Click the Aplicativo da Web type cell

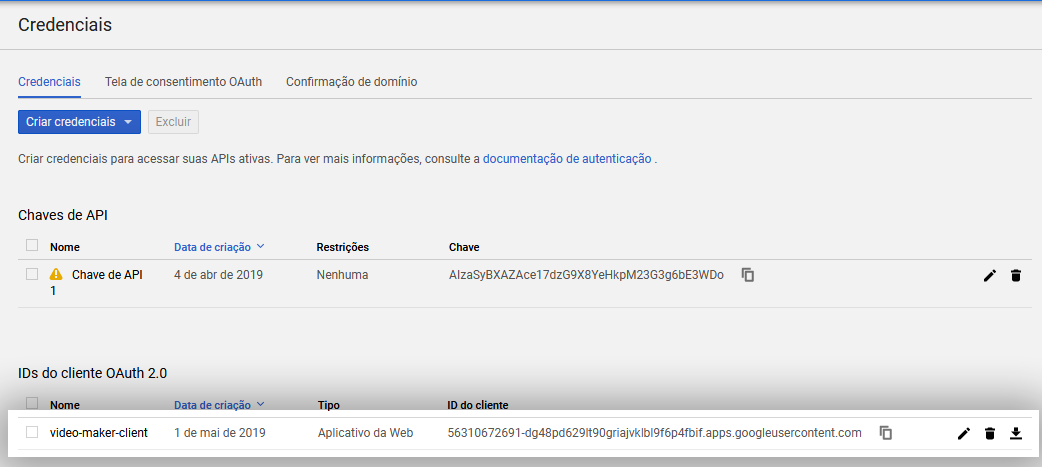tap(365, 433)
